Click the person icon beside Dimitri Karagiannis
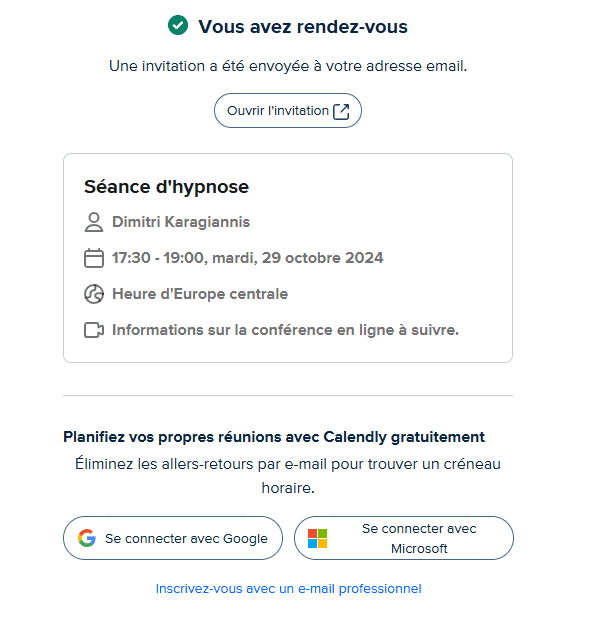The width and height of the screenshot is (612, 628). click(x=94, y=222)
